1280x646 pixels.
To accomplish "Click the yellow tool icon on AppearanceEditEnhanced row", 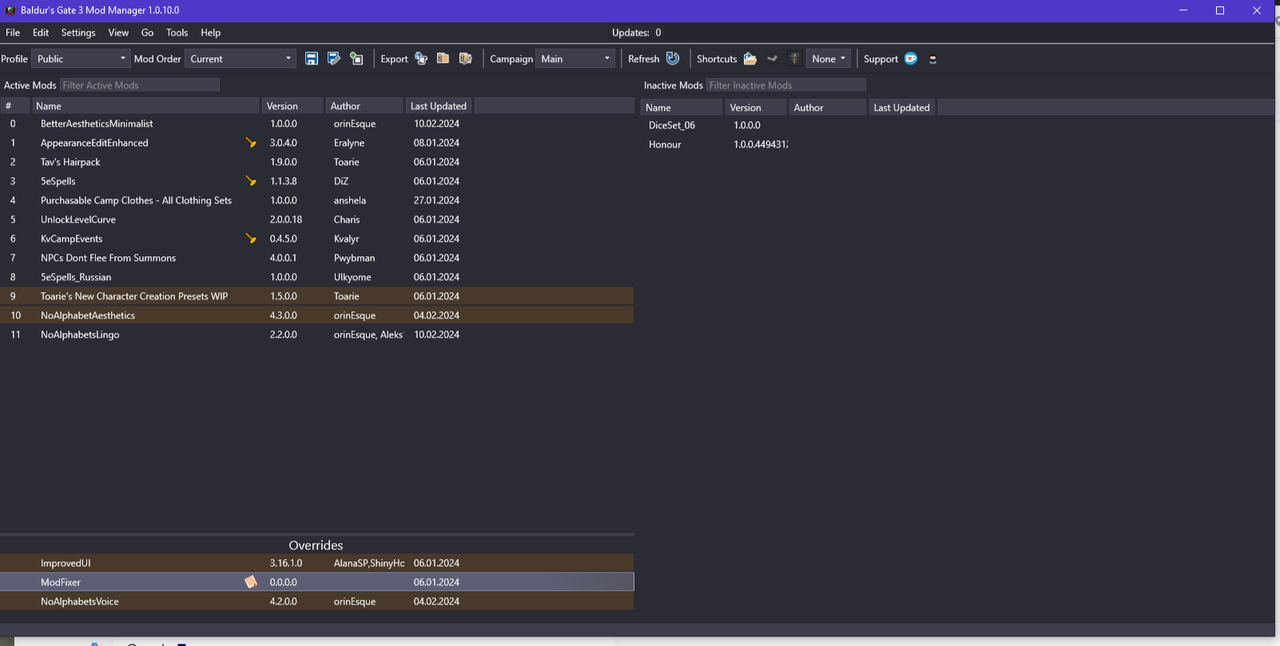I will pos(251,143).
